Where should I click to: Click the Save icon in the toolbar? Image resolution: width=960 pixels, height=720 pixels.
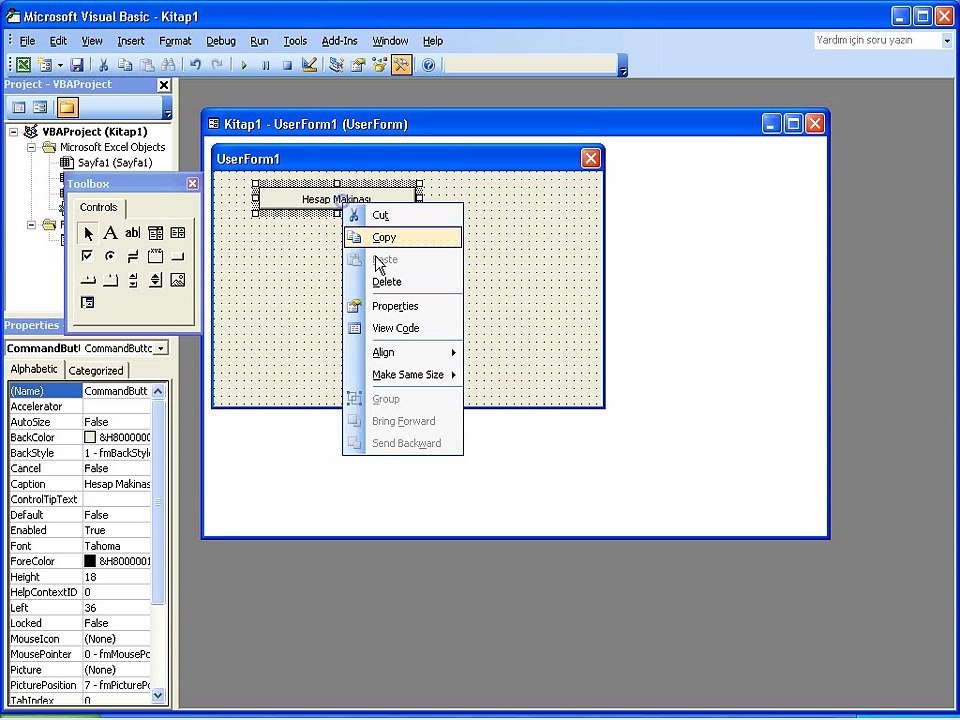click(x=77, y=64)
